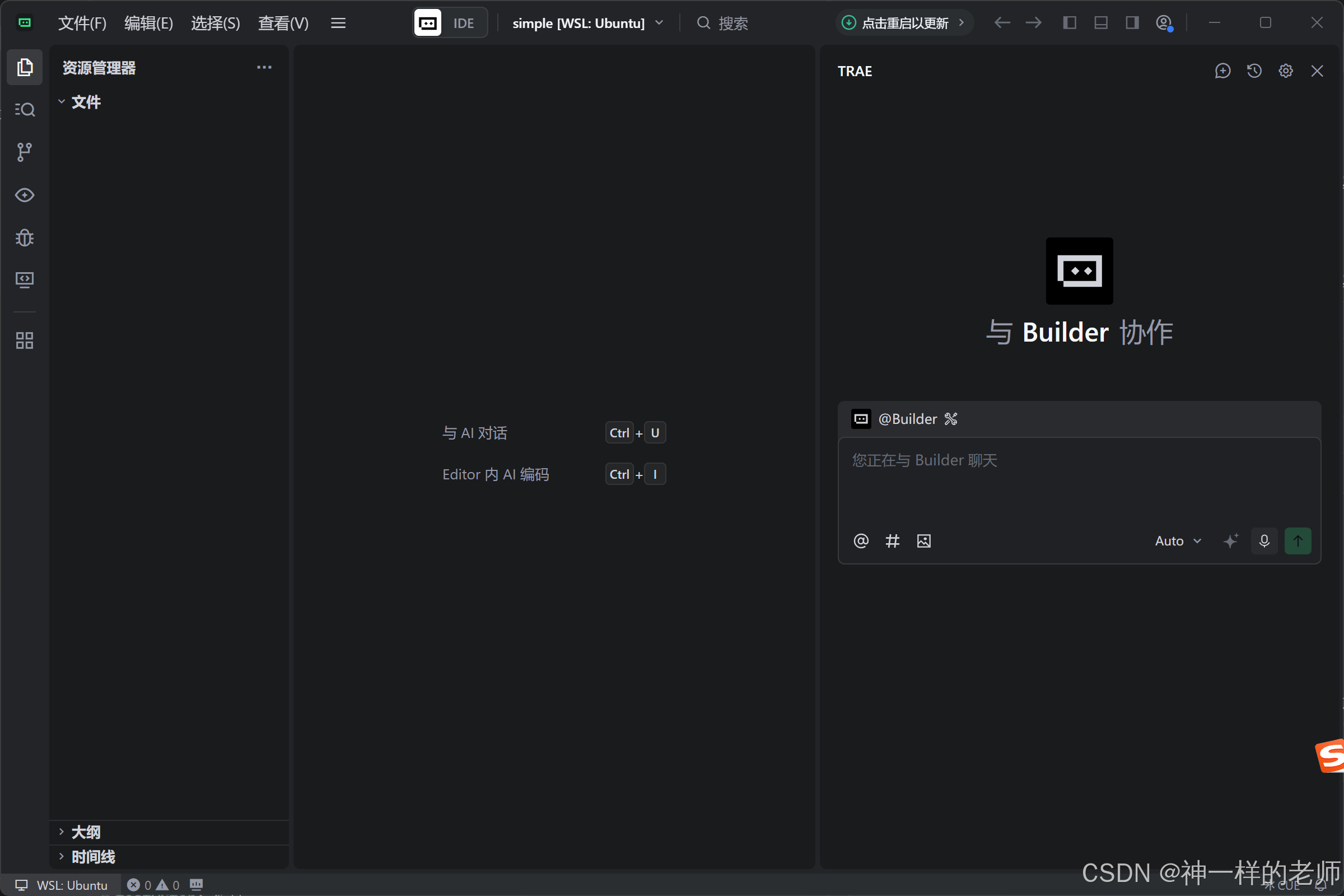This screenshot has height=896, width=1344.
Task: Open the Source Control sidebar icon
Action: (x=25, y=152)
